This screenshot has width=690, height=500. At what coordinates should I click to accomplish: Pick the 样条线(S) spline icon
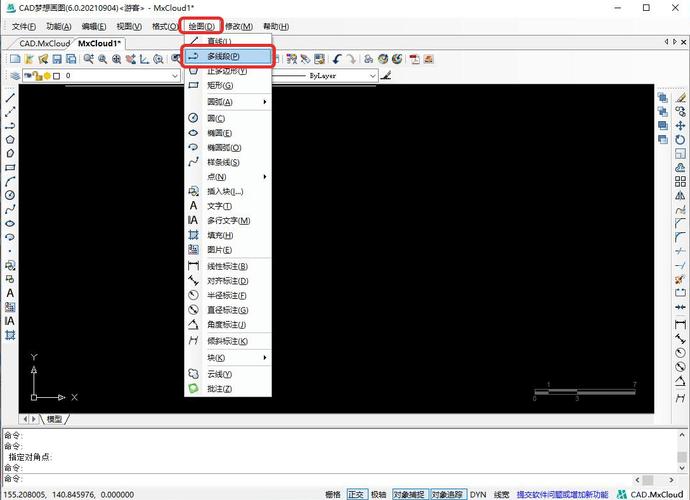point(193,162)
